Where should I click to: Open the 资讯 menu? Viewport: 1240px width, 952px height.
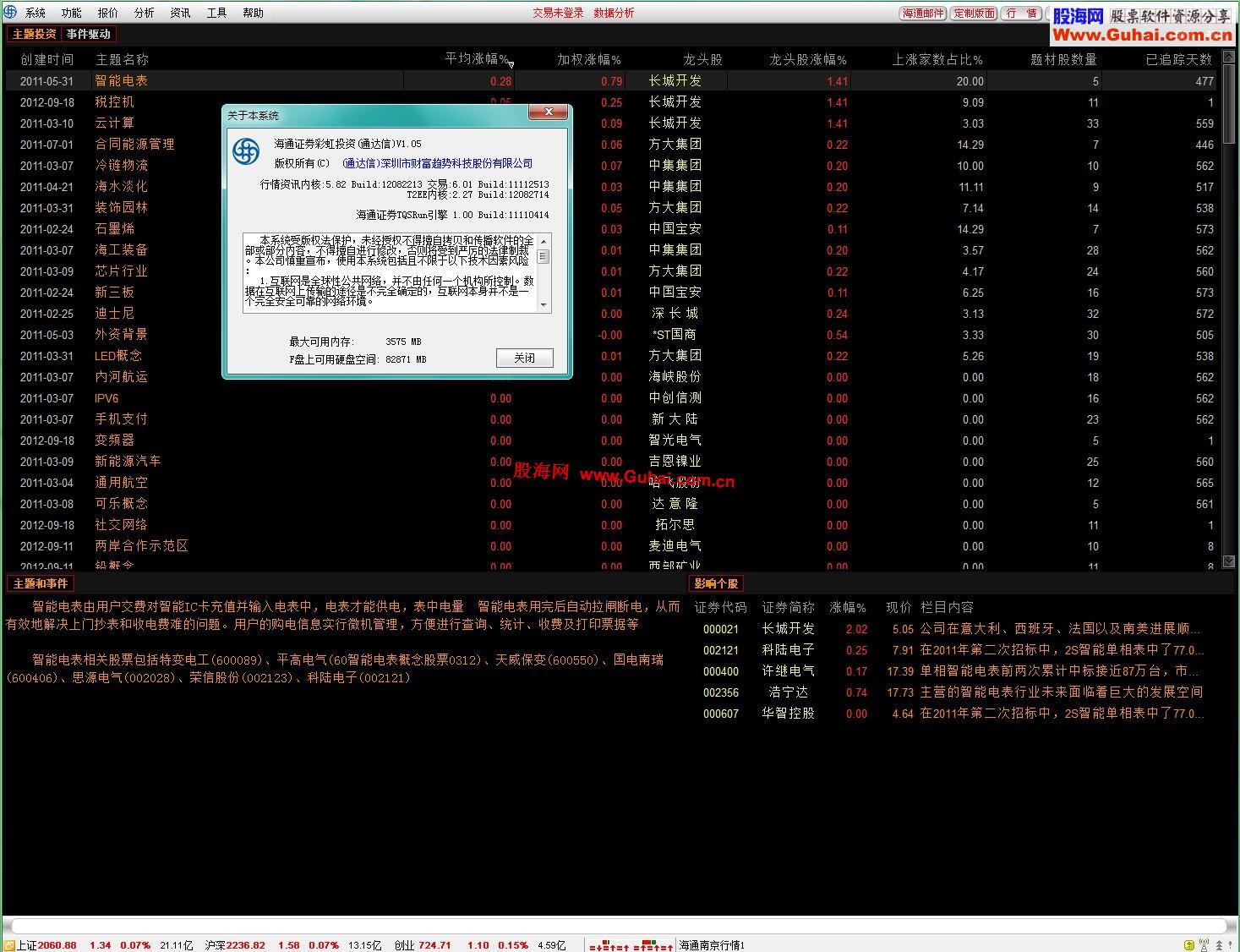181,13
